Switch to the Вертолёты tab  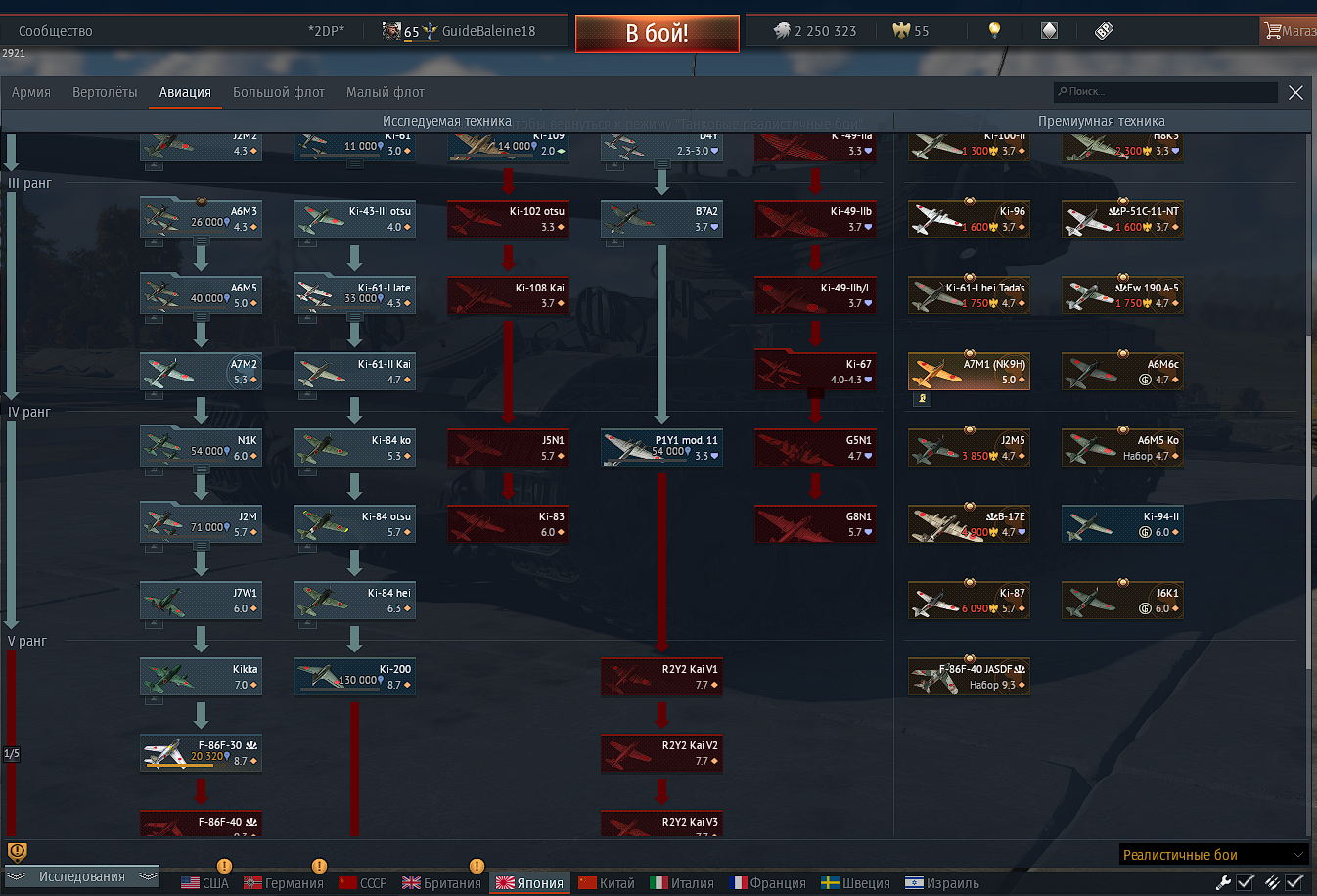coord(105,92)
